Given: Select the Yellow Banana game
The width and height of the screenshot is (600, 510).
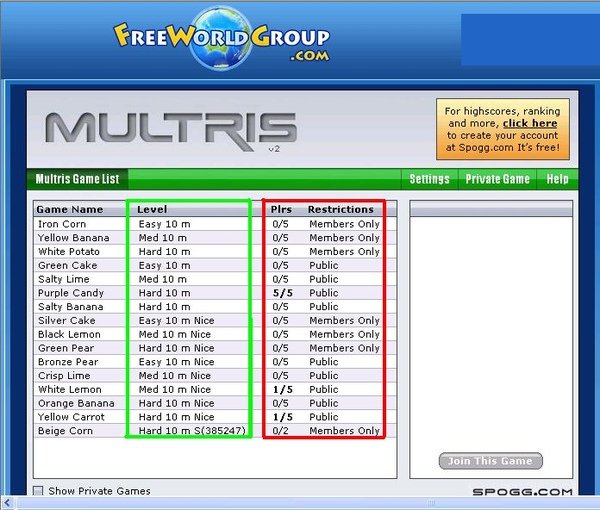Looking at the screenshot, I should (x=215, y=238).
